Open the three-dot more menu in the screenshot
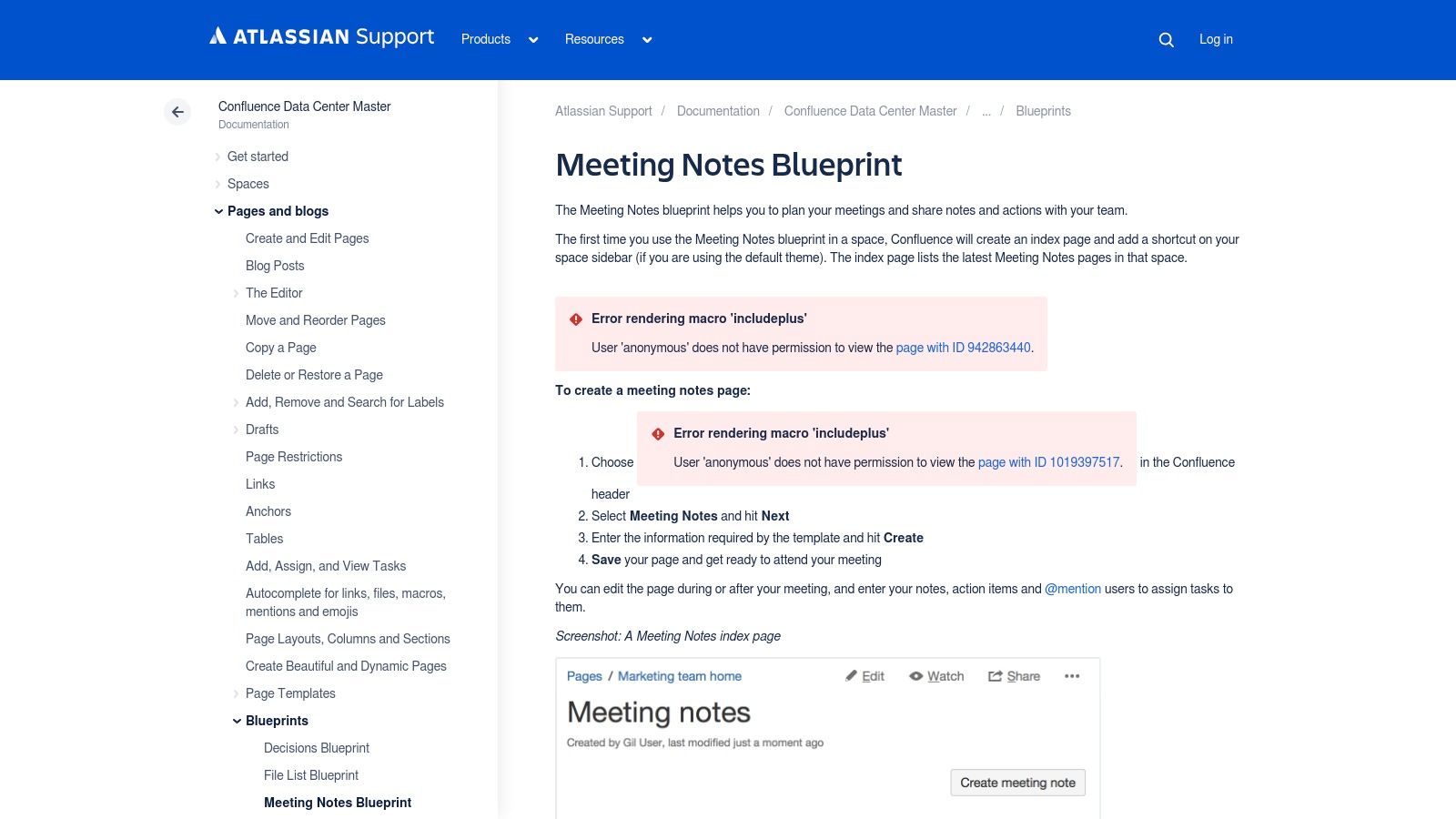1456x819 pixels. (x=1072, y=676)
